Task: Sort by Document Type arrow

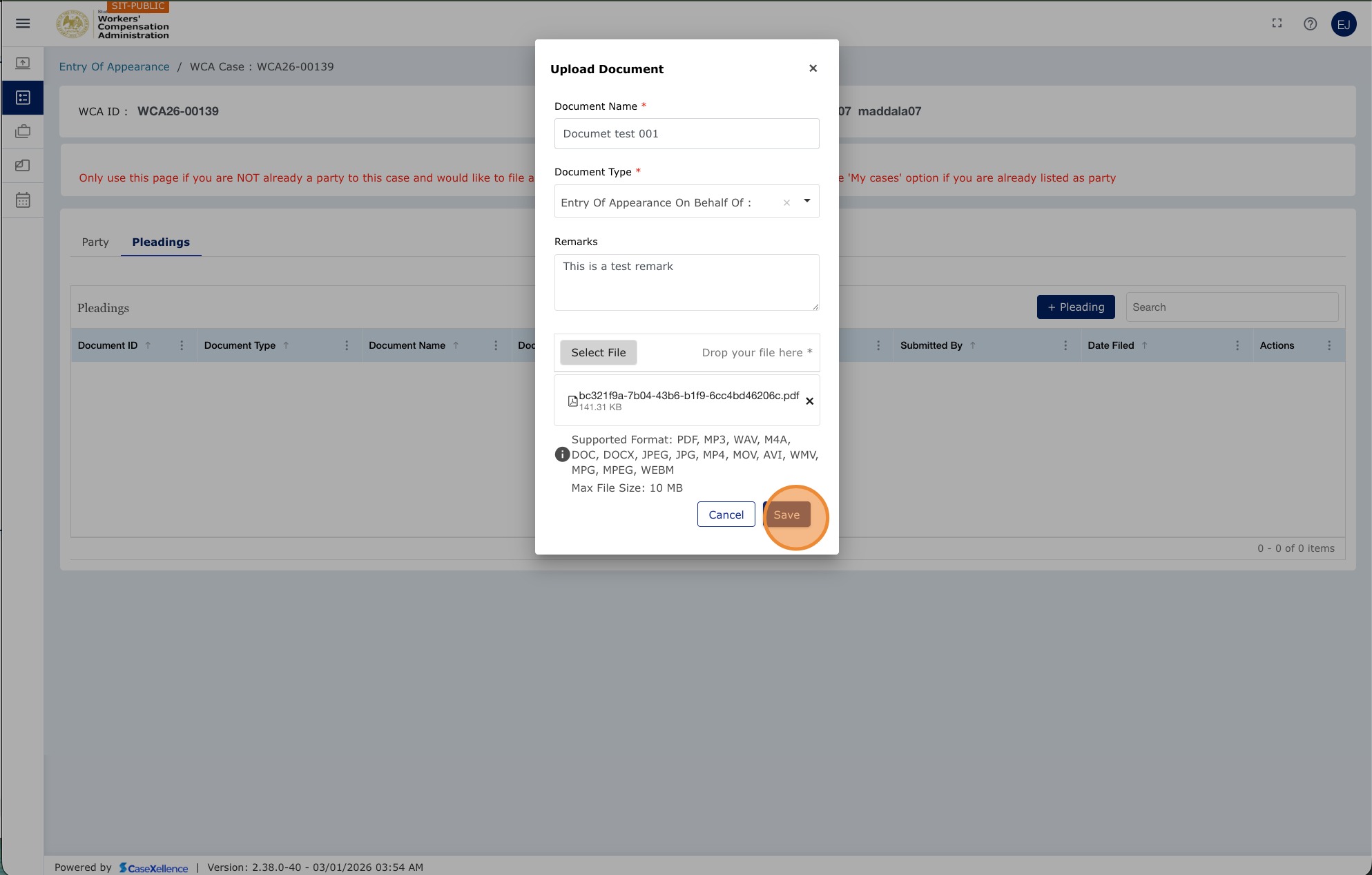Action: [x=286, y=345]
